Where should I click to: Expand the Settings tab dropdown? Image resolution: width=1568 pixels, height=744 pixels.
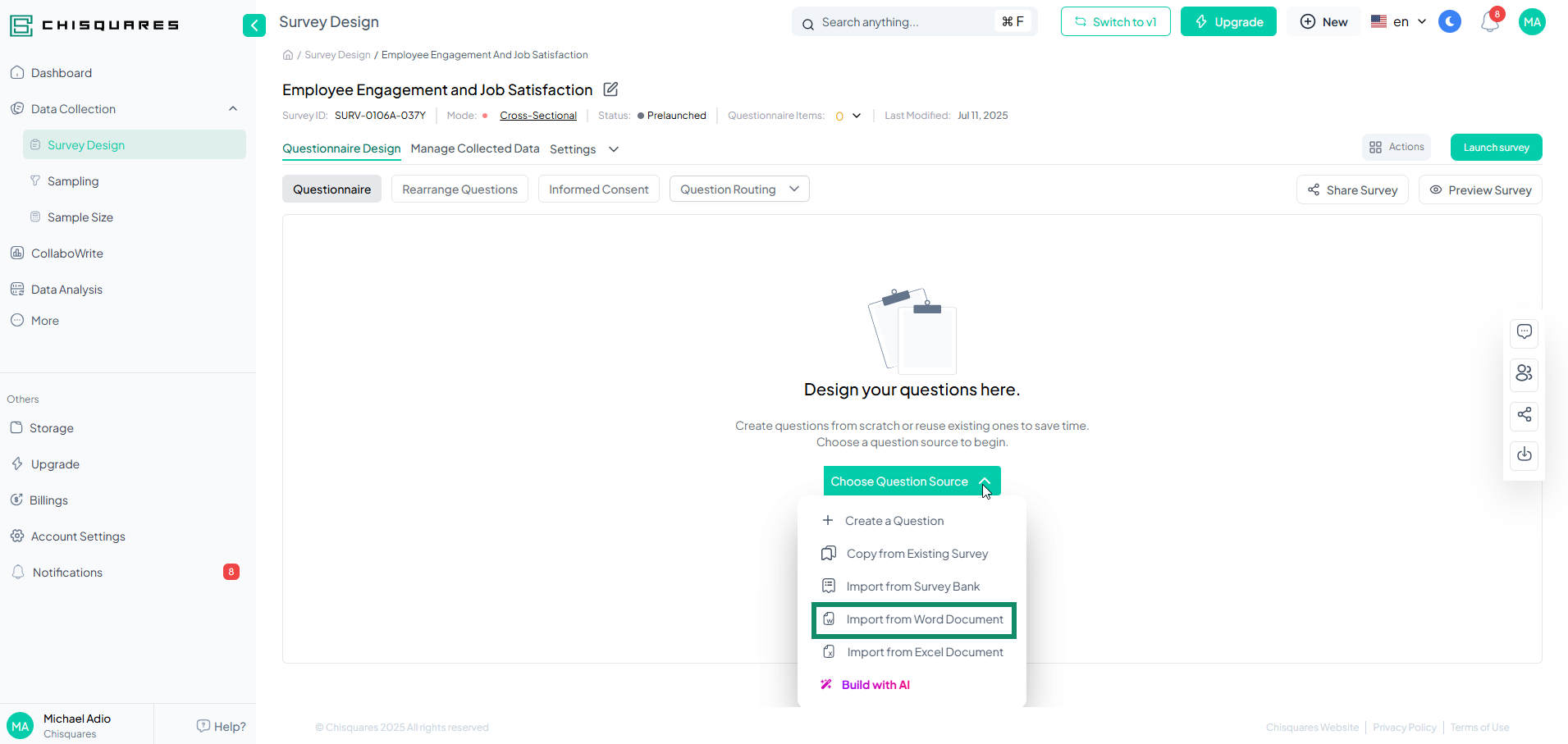[x=583, y=149]
